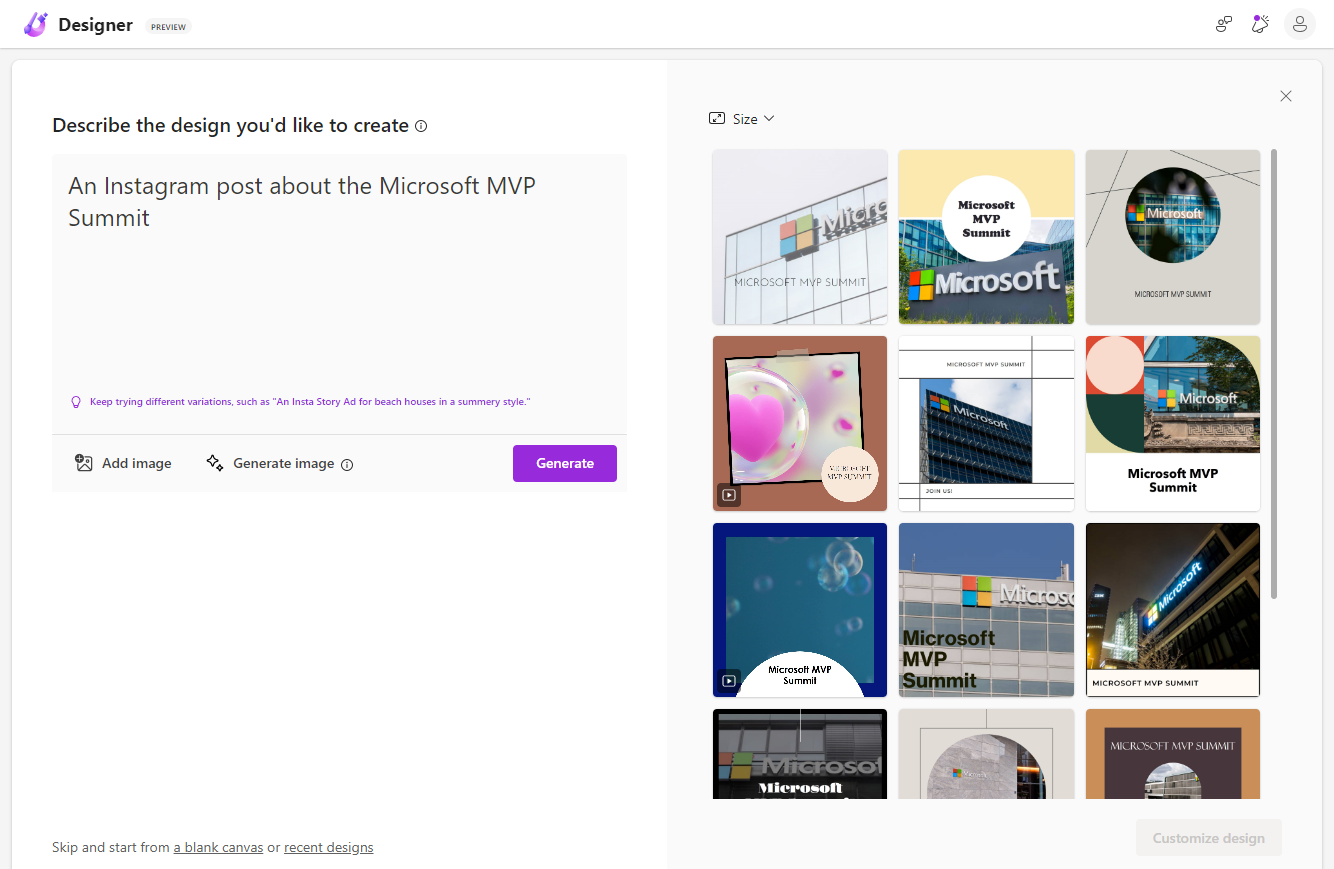Click info icon next to Generate image

(347, 464)
